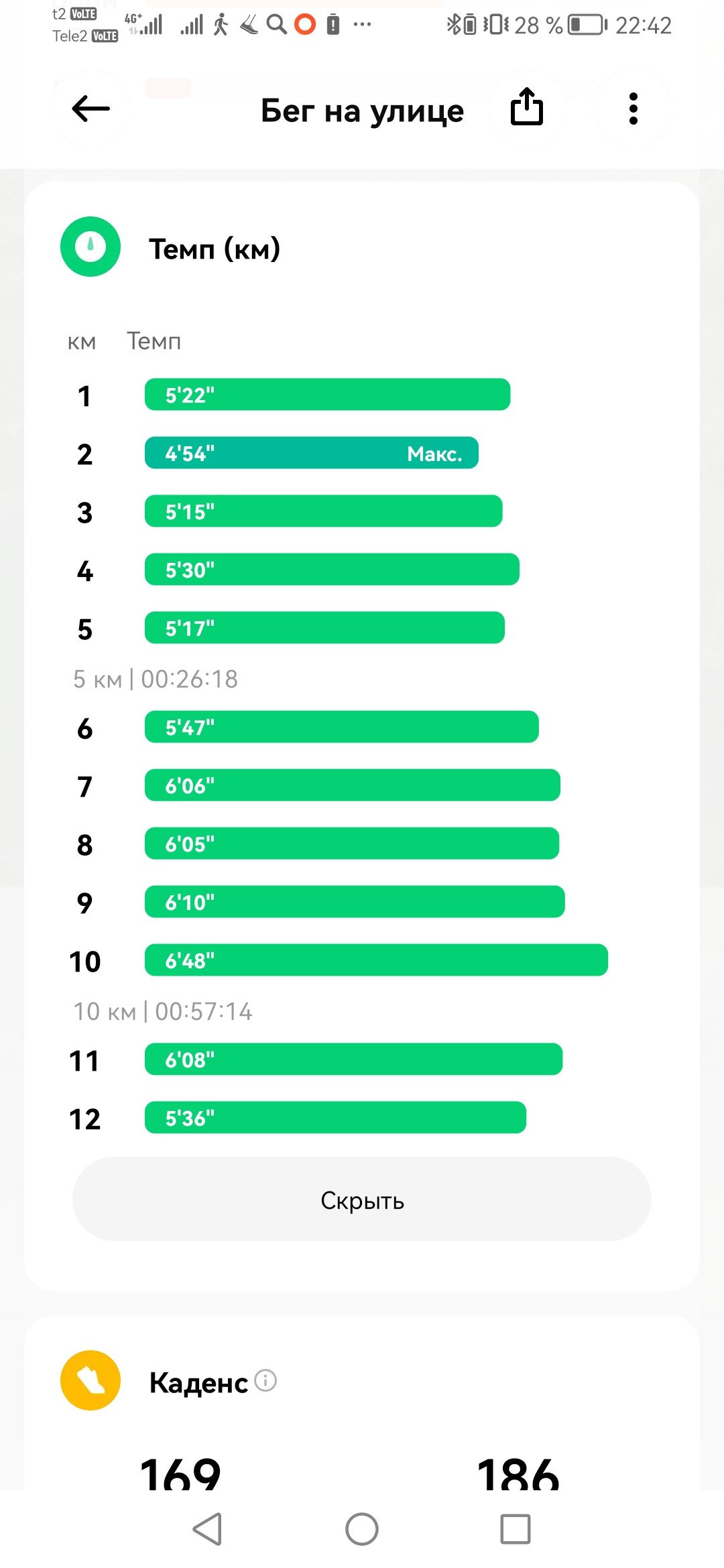Tap the 5 км 00:26:18 split marker
The image size is (724, 1568).
pyautogui.click(x=156, y=679)
